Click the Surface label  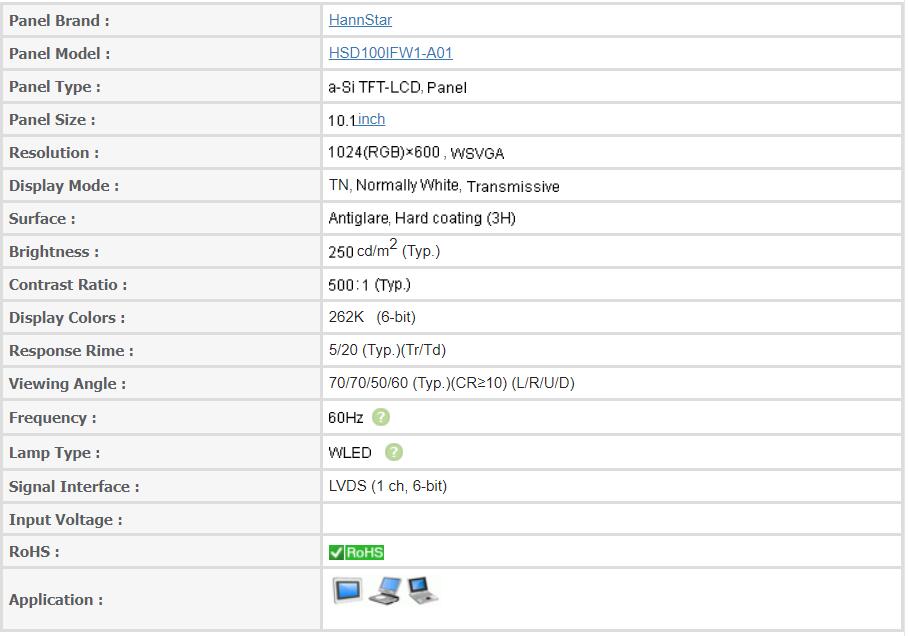(42, 219)
